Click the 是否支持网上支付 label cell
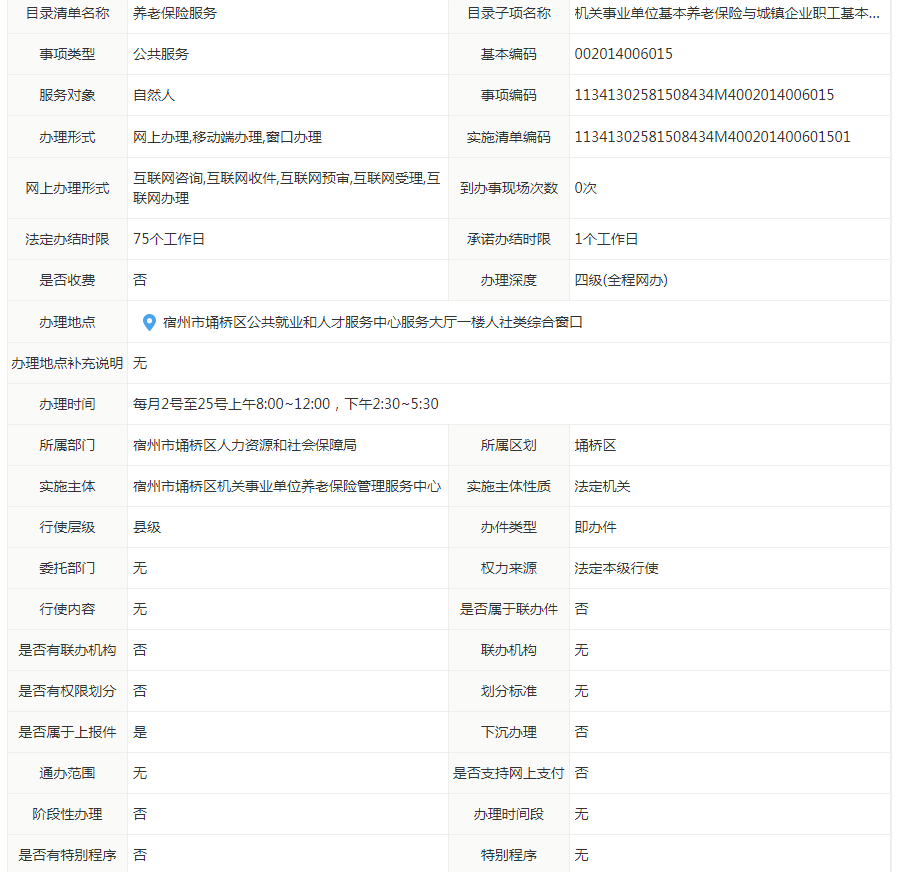 click(508, 773)
